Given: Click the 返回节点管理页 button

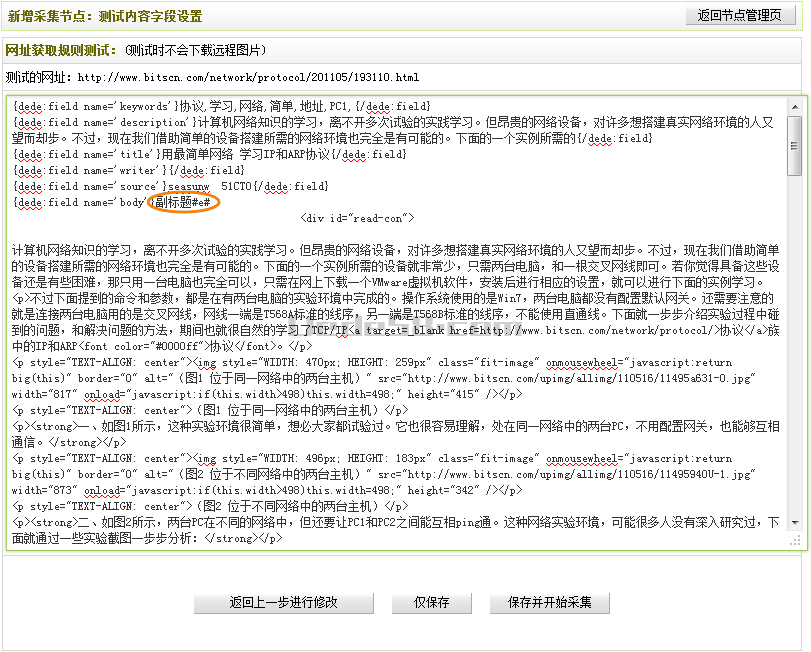Looking at the screenshot, I should click(746, 16).
